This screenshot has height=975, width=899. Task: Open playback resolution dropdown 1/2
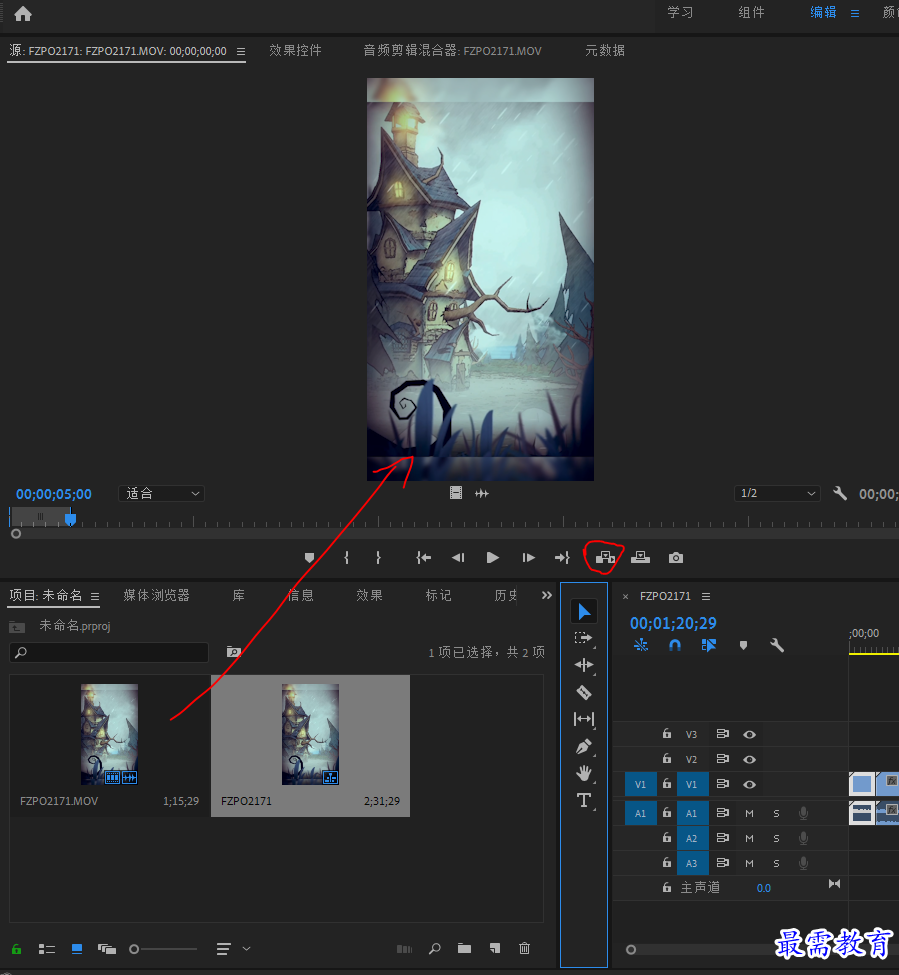(x=777, y=493)
